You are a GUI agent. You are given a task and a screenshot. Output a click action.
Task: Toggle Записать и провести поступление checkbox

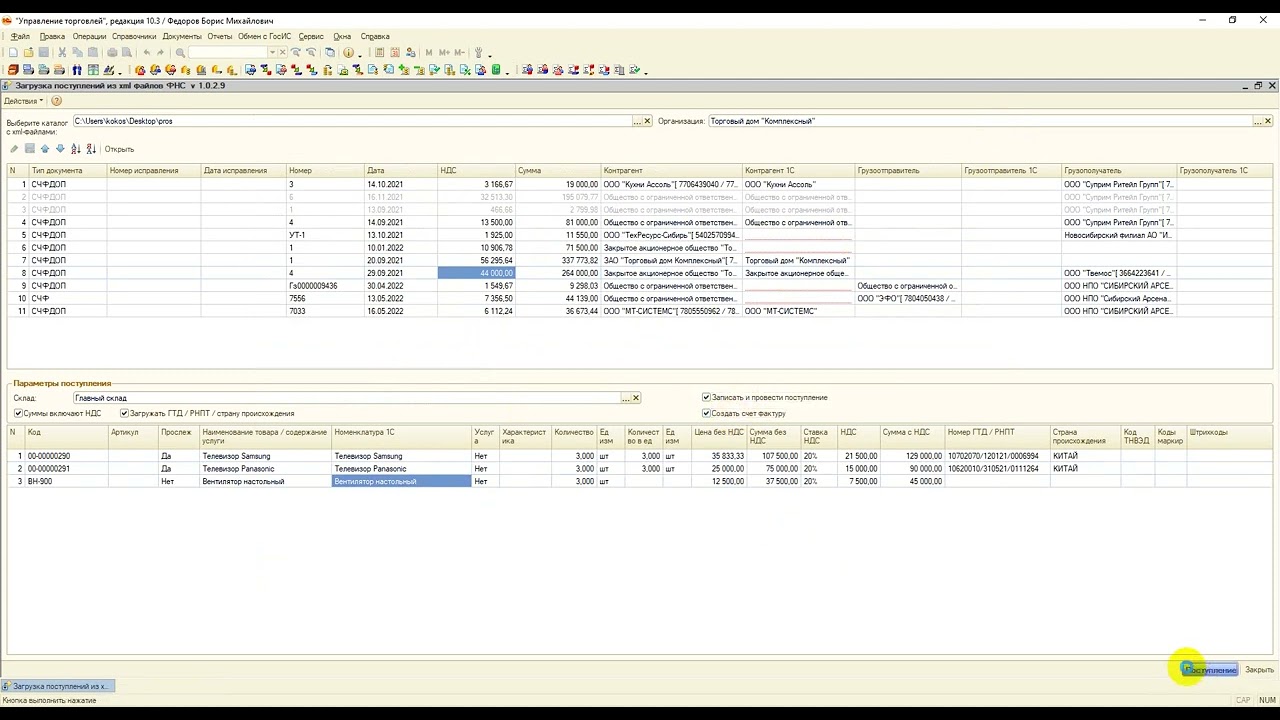[706, 397]
